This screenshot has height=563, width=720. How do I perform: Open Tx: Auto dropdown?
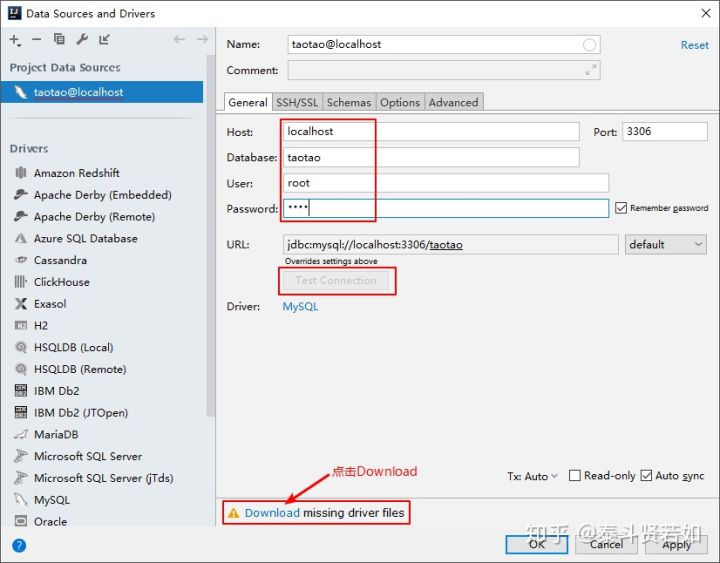[x=532, y=476]
